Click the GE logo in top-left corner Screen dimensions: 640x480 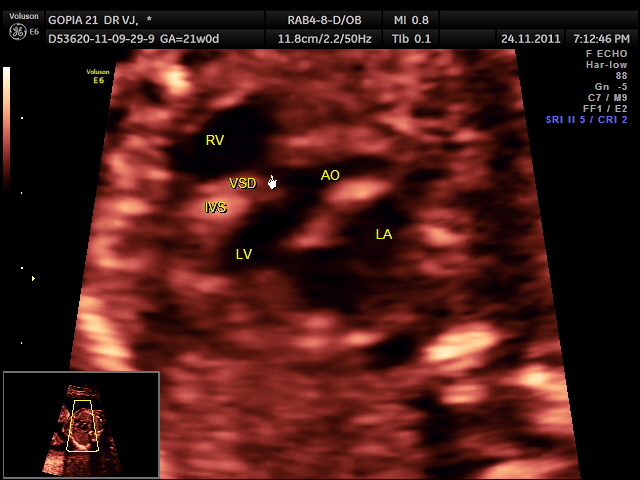pos(17,31)
